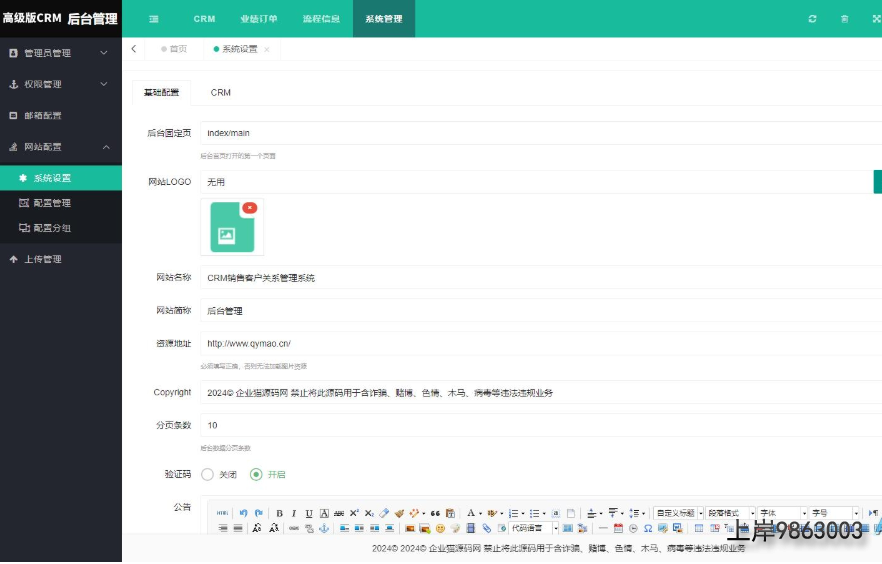Remove the uploaded logo with red X

249,208
